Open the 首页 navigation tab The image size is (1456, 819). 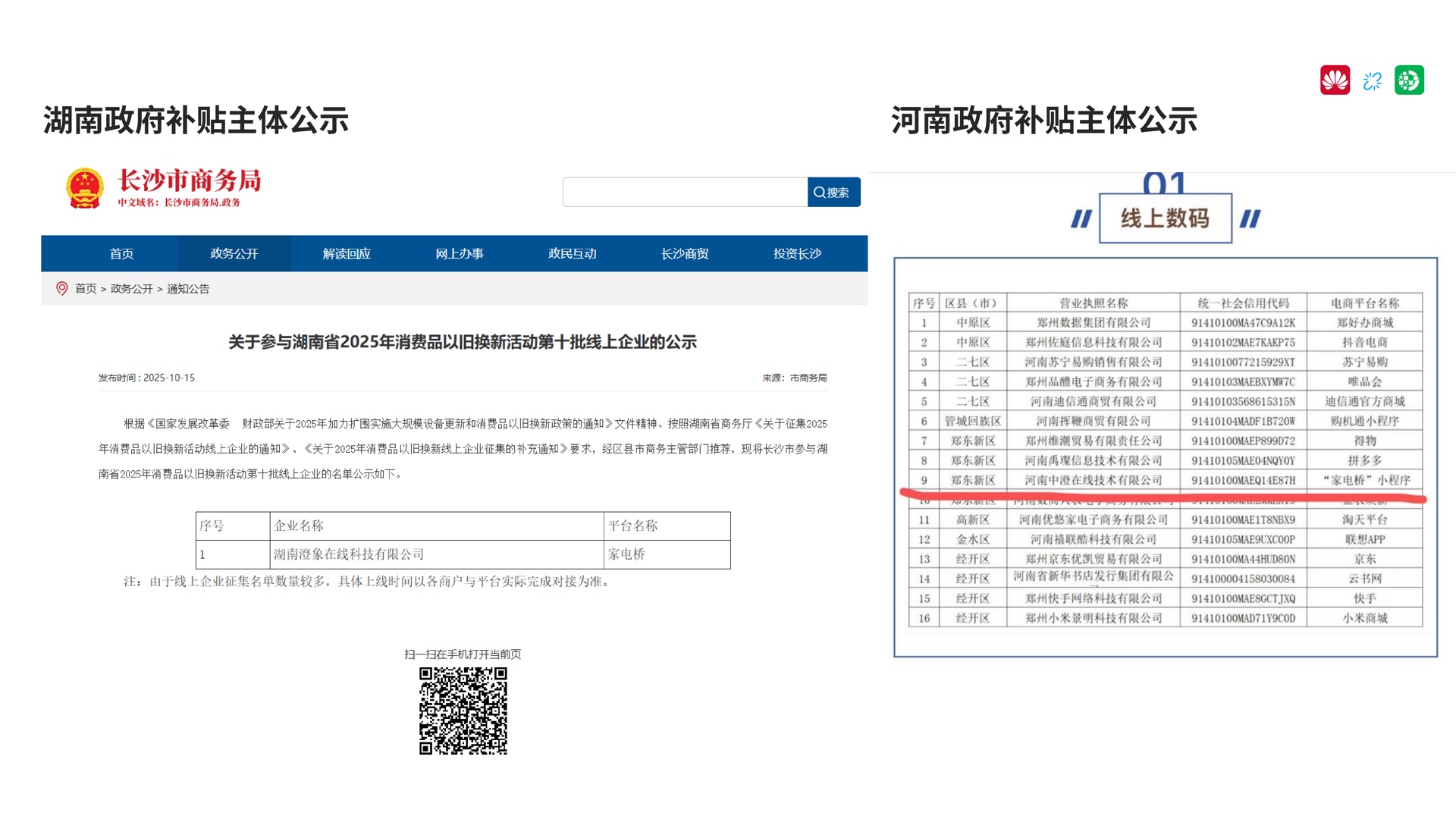point(121,253)
